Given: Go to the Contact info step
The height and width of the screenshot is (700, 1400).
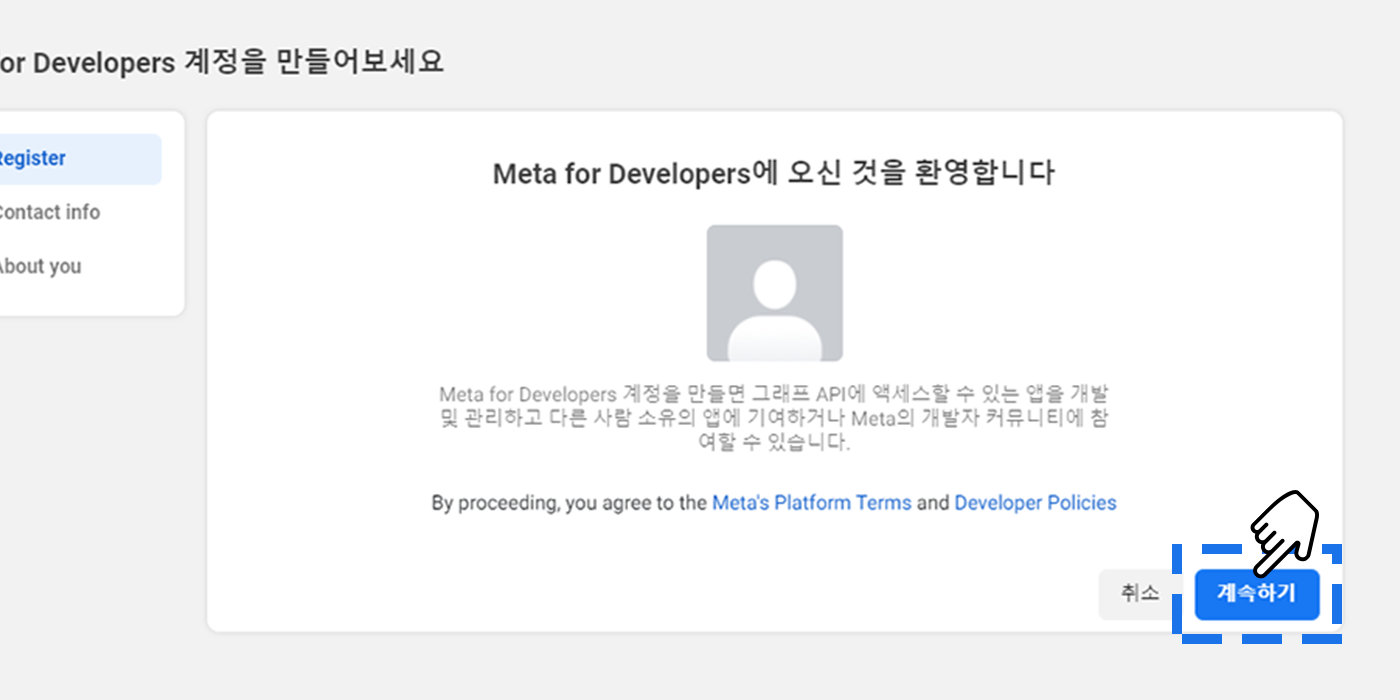Looking at the screenshot, I should (48, 213).
